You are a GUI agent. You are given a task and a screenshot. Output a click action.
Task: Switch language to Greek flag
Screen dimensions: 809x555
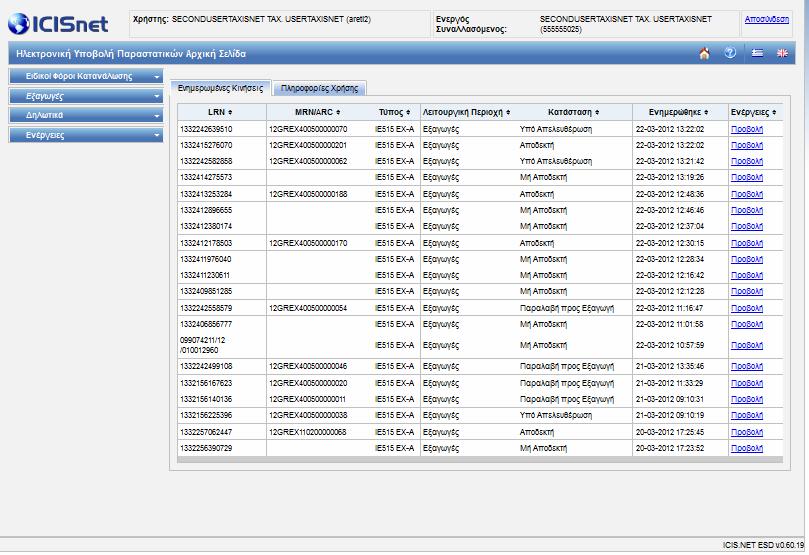[757, 53]
